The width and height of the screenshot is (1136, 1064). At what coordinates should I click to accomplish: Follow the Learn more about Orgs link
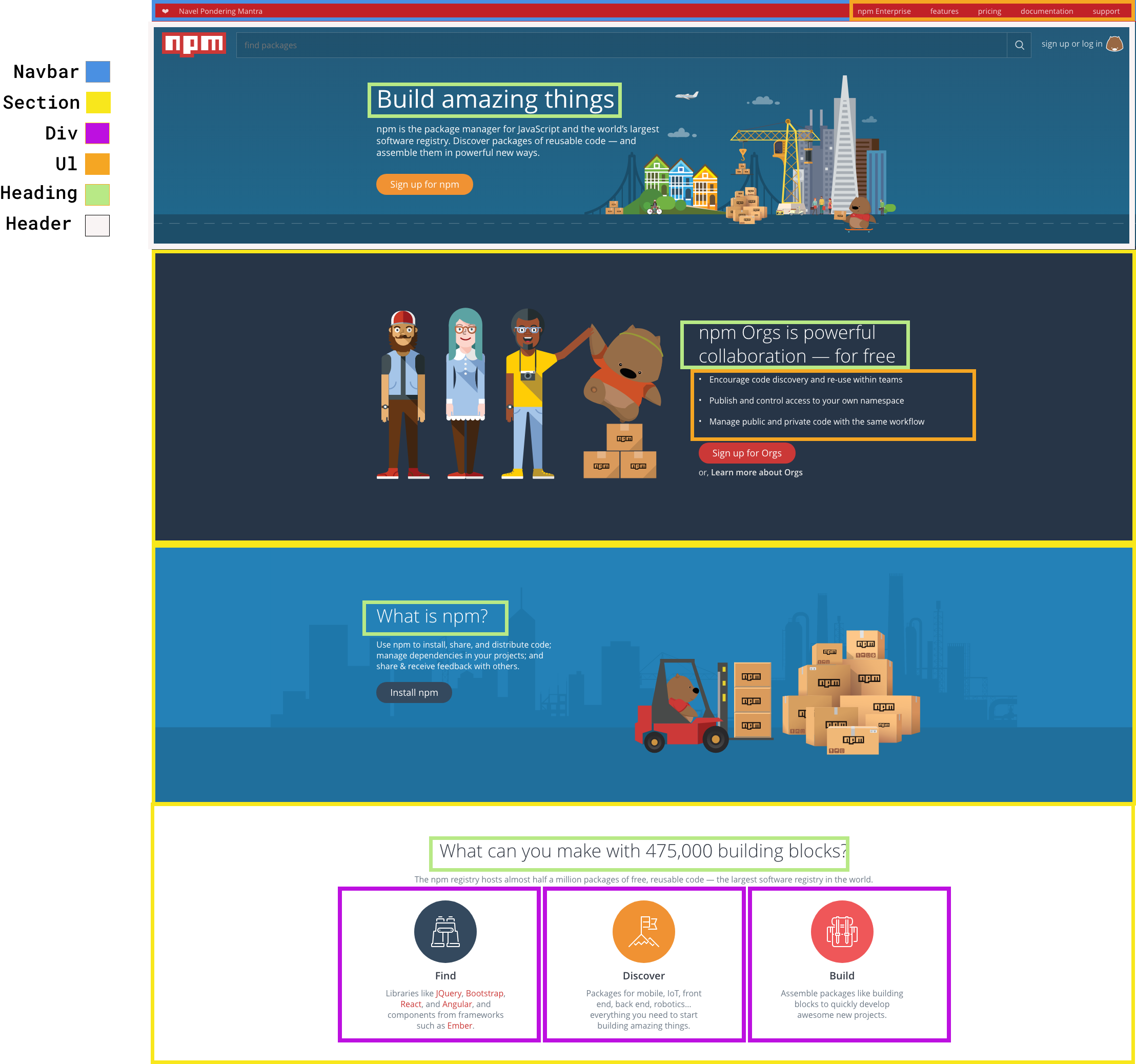[x=756, y=472]
